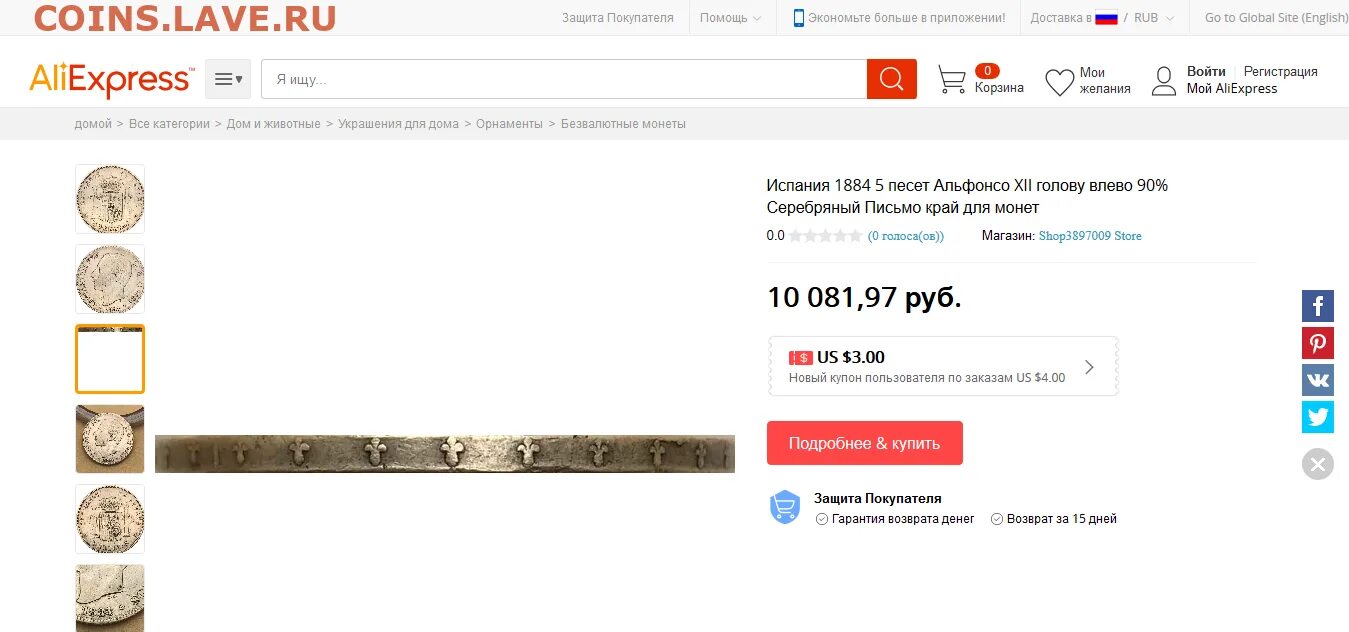Share on Facebook

(x=1317, y=306)
